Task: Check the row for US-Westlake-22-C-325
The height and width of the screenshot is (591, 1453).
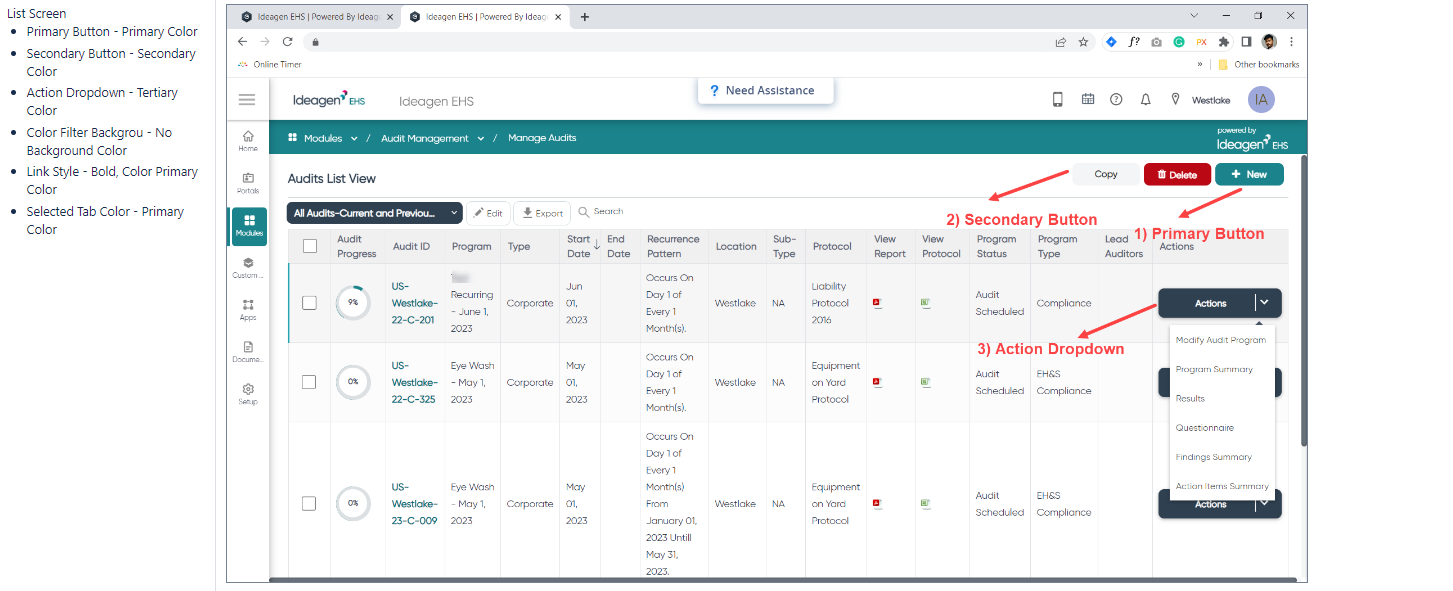Action: (309, 382)
